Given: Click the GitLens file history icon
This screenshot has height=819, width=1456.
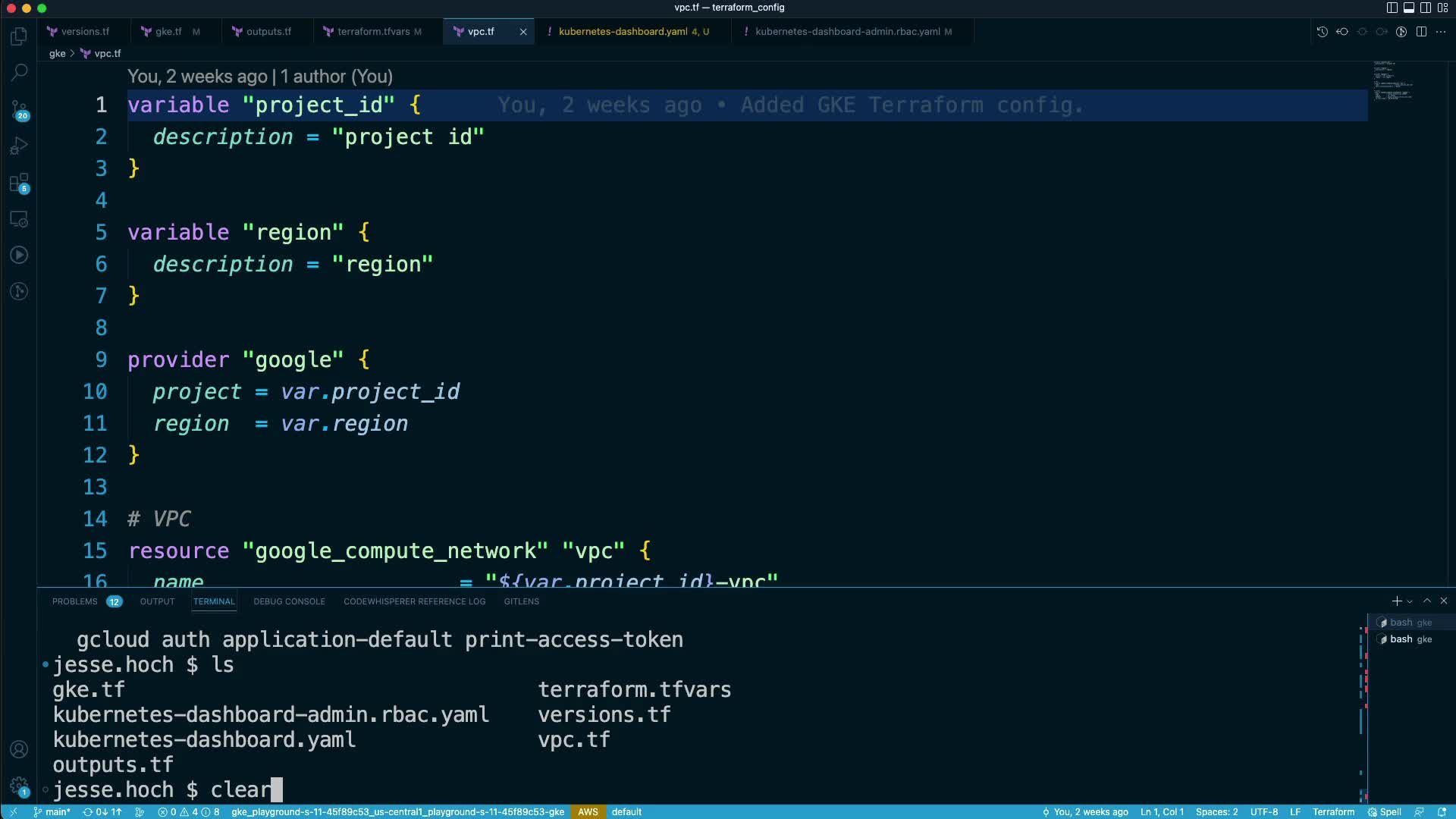Looking at the screenshot, I should [1322, 32].
